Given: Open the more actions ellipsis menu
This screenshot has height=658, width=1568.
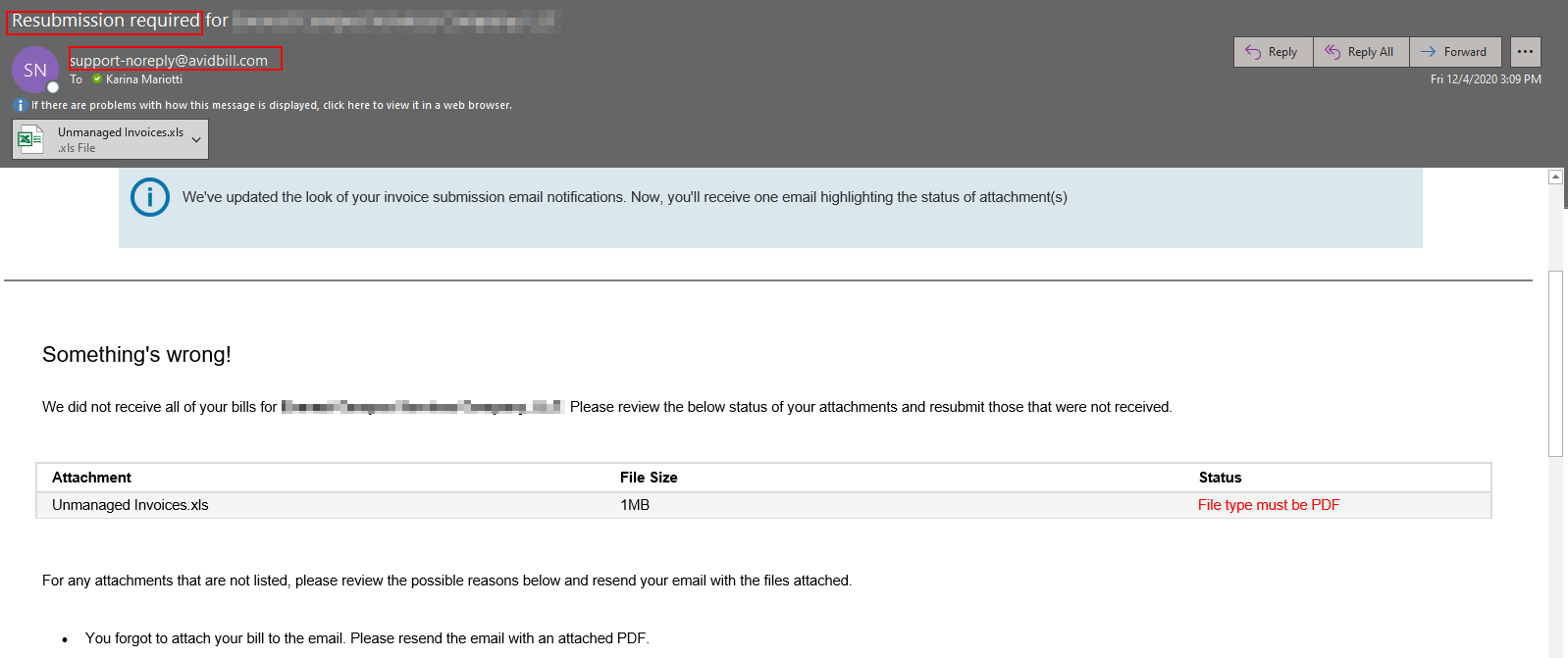Looking at the screenshot, I should (x=1525, y=52).
